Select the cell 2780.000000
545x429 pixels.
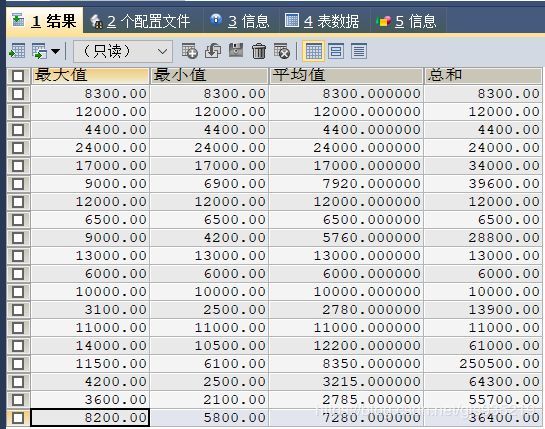tap(346, 309)
